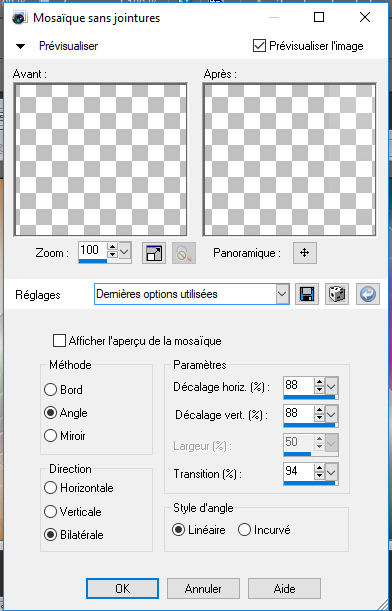This screenshot has width=392, height=611.
Task: Choose Horizontale direction
Action: click(x=50, y=487)
